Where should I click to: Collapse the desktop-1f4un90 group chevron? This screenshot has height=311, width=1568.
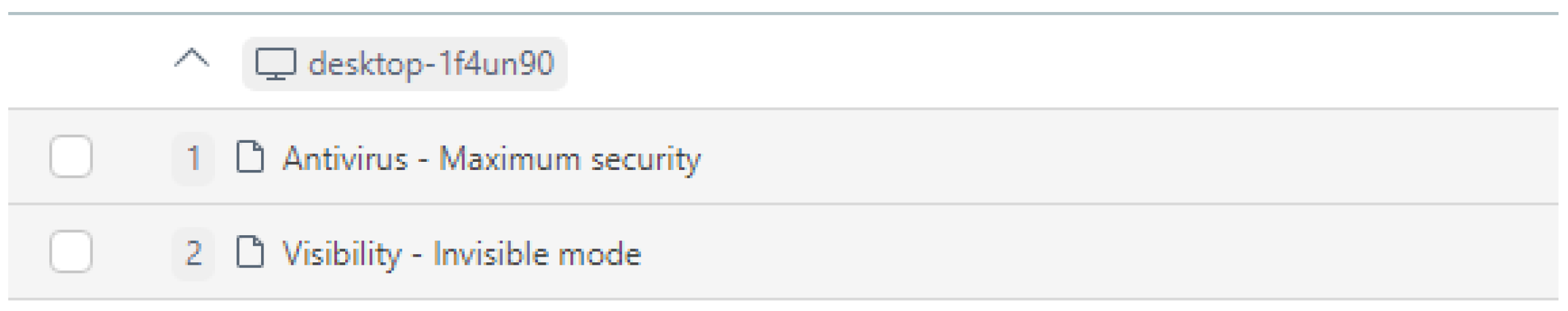click(x=192, y=61)
